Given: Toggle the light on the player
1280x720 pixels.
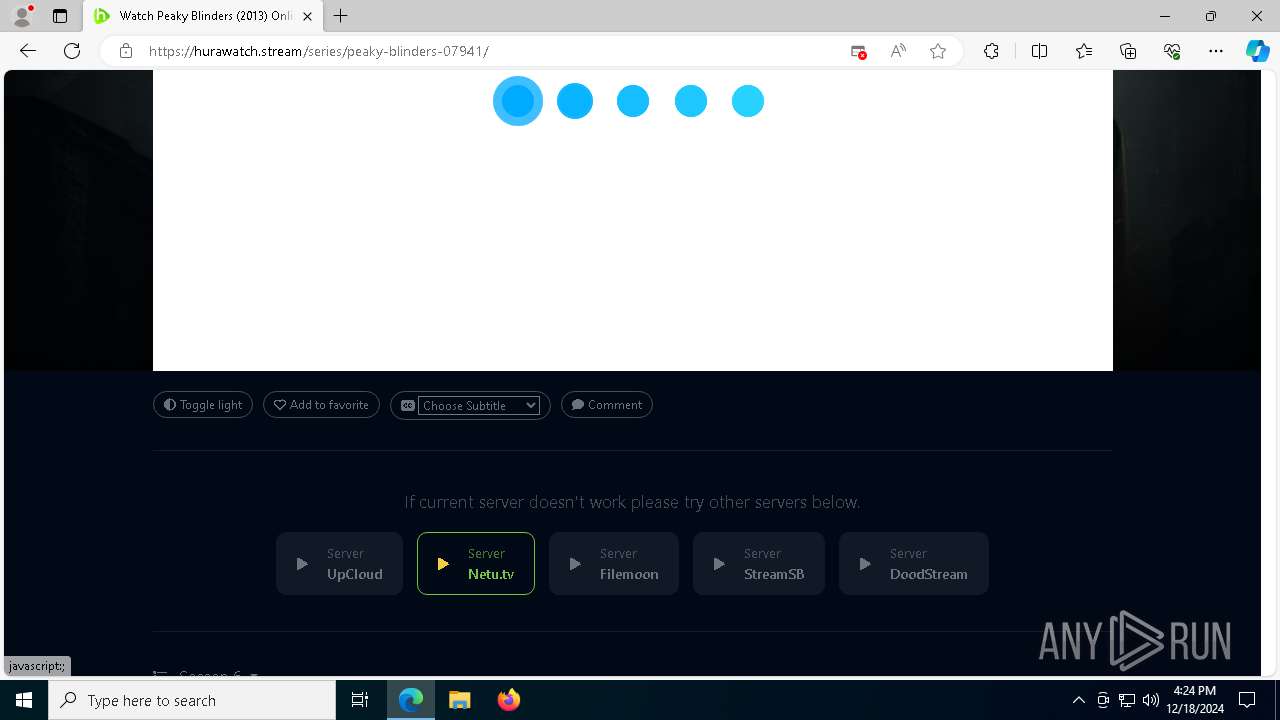Looking at the screenshot, I should tap(203, 405).
